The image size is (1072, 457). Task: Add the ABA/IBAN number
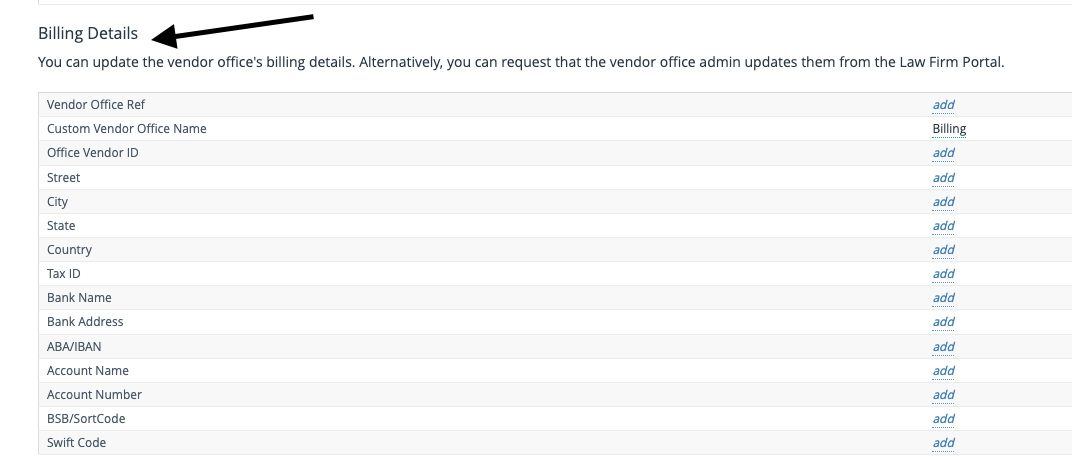pos(943,347)
